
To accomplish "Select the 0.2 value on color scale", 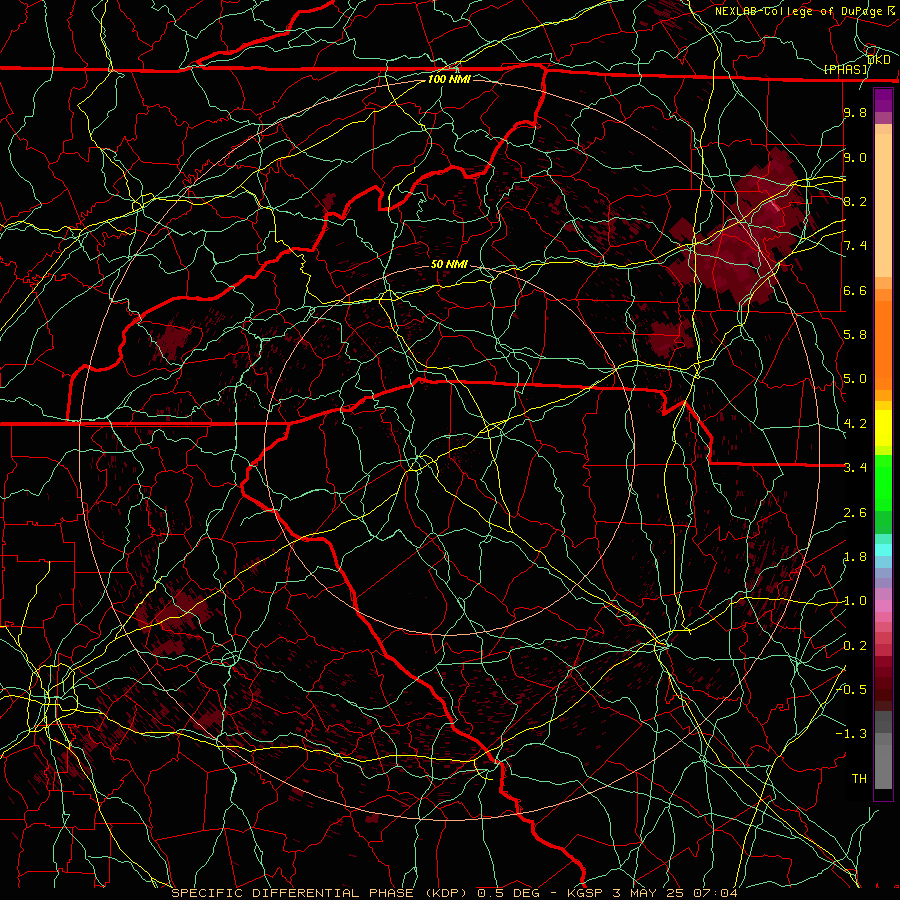I will [855, 646].
